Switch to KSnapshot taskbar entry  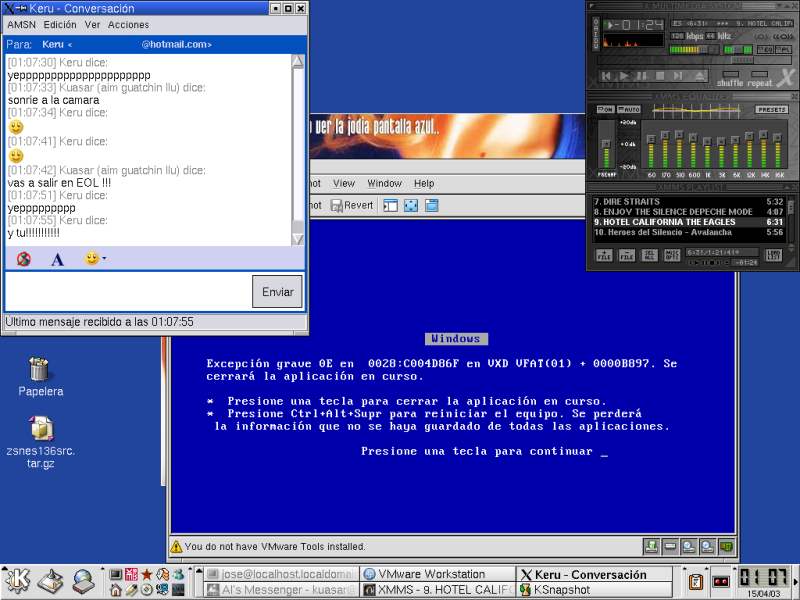tap(594, 590)
